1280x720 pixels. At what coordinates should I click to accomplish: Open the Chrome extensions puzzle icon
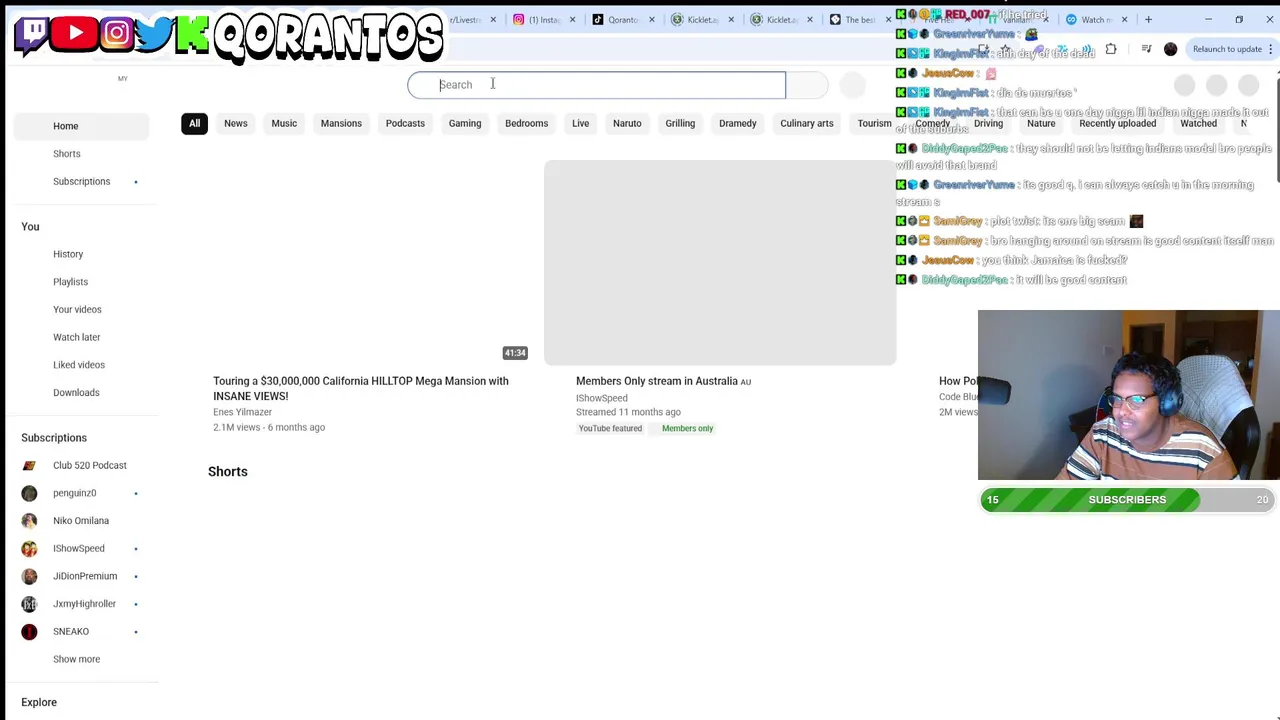(x=1111, y=49)
